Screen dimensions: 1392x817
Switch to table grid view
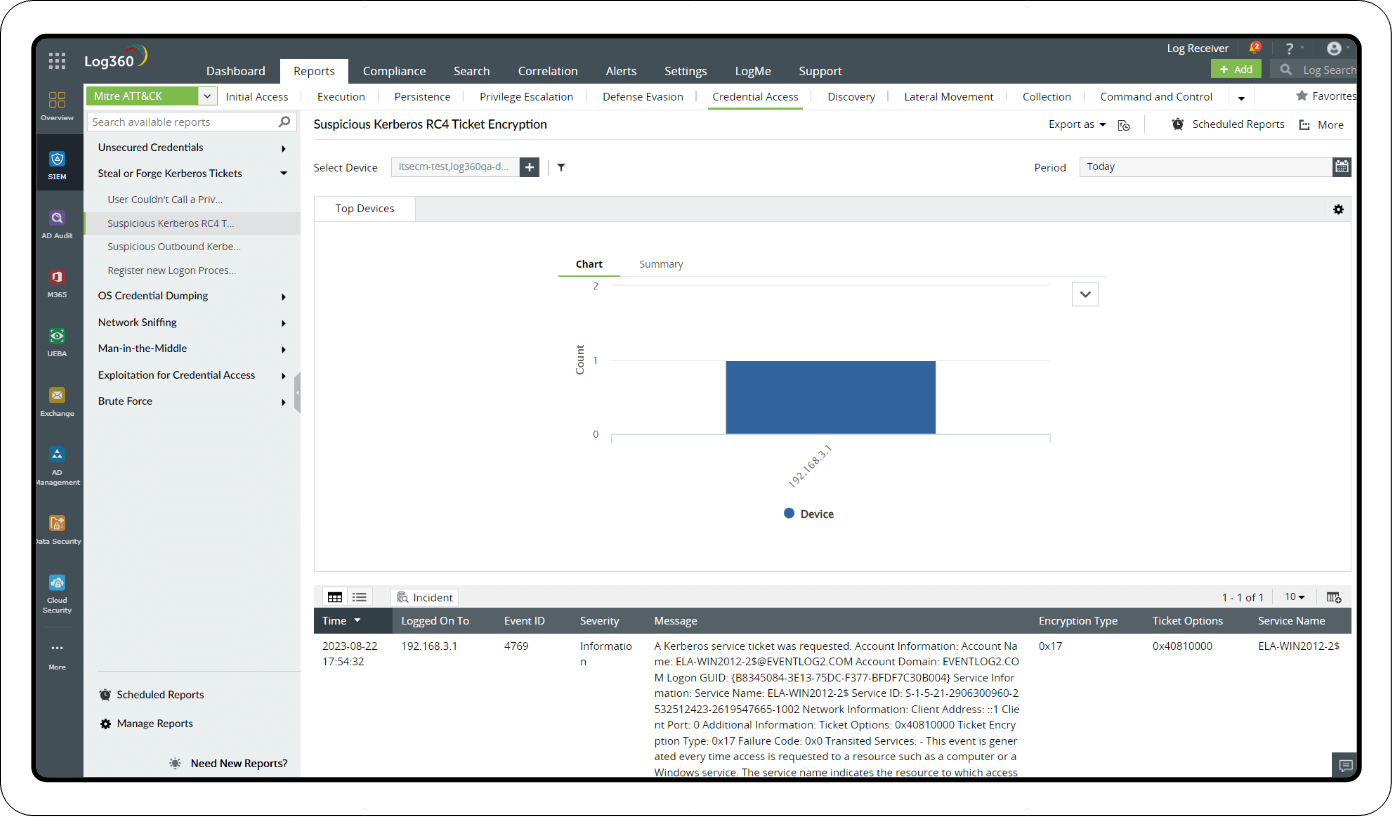click(x=335, y=597)
